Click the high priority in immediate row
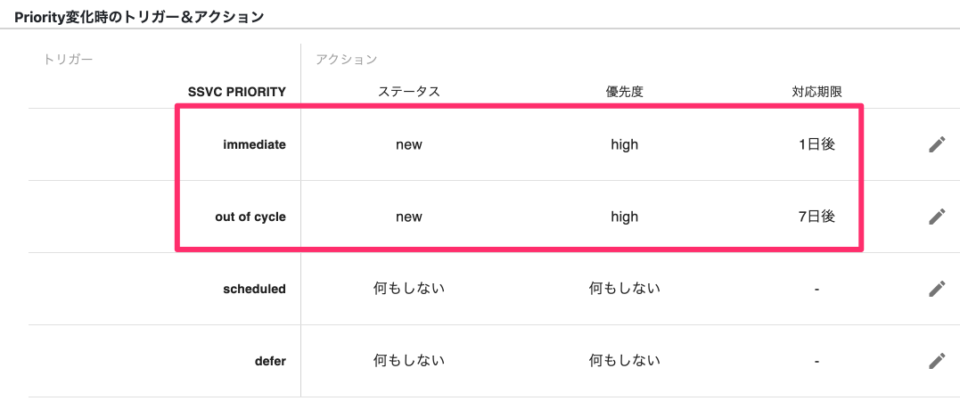 624,145
